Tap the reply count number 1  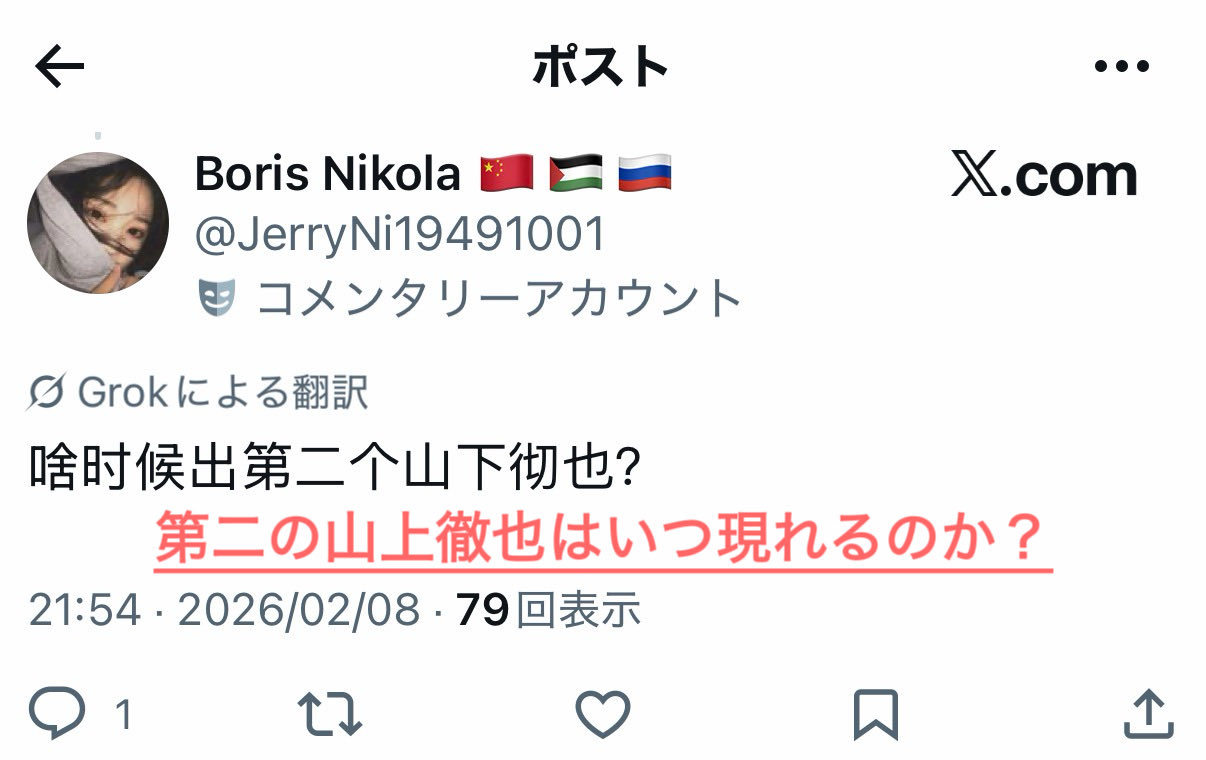[x=124, y=715]
